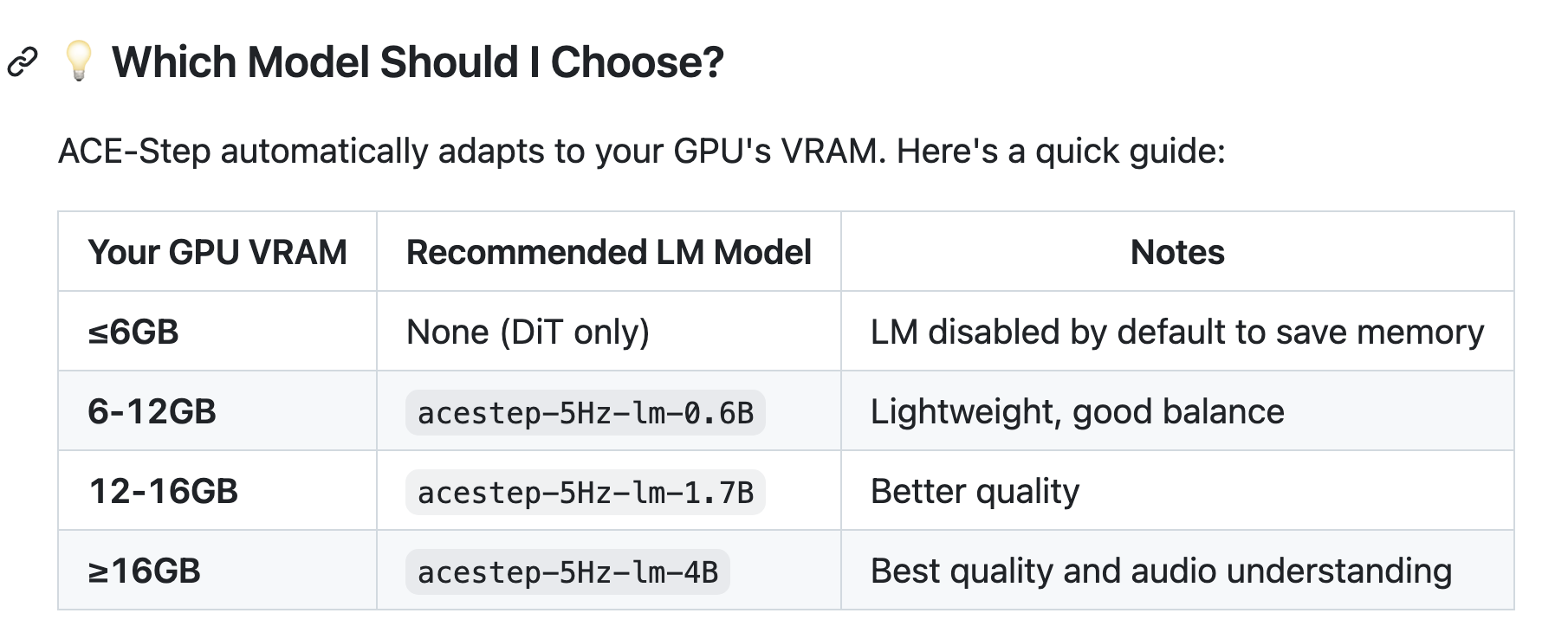This screenshot has height=639, width=1568.
Task: Click "LM disabled by default to save memory"
Action: click(x=1176, y=332)
